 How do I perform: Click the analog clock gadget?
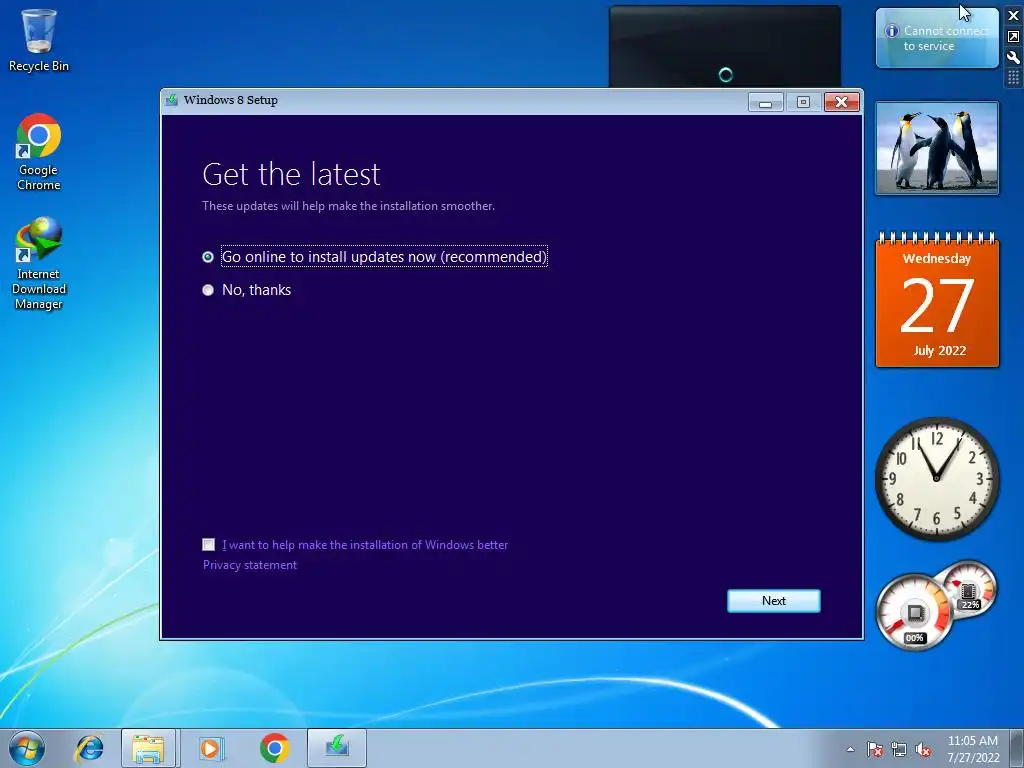pyautogui.click(x=937, y=479)
